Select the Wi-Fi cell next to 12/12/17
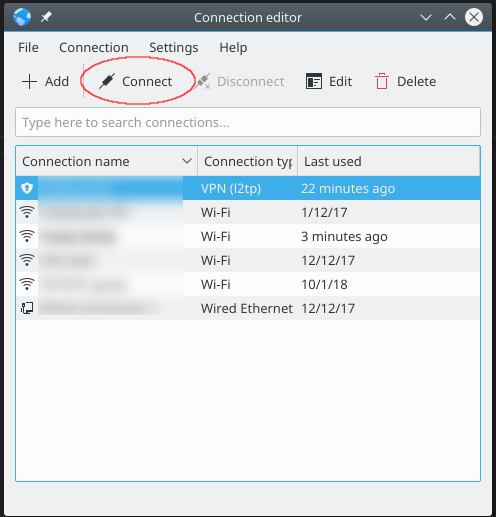The height and width of the screenshot is (517, 496). pyautogui.click(x=216, y=260)
